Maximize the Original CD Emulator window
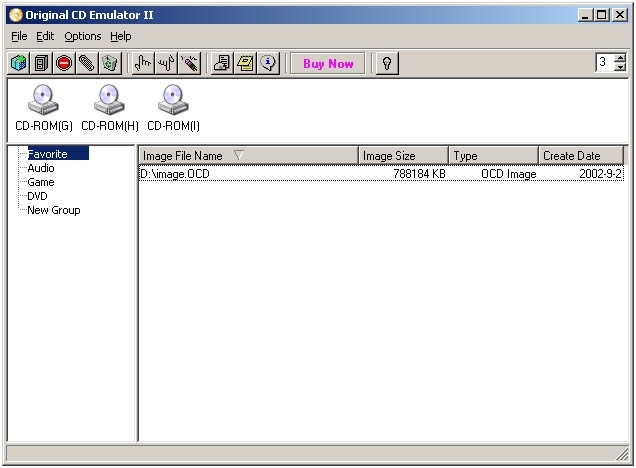The height and width of the screenshot is (468, 636). pyautogui.click(x=601, y=15)
